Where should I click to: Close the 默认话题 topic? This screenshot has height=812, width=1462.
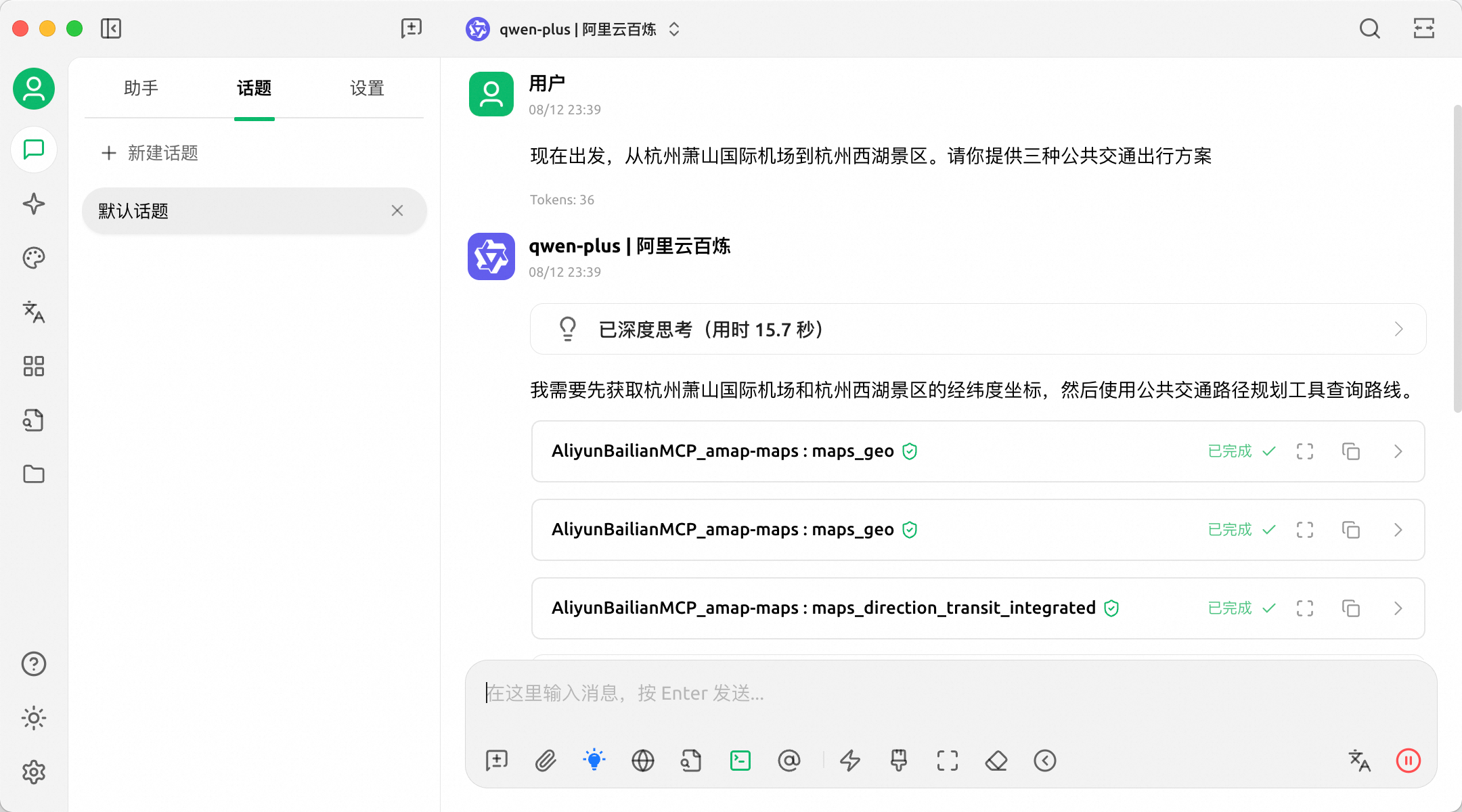coord(397,211)
